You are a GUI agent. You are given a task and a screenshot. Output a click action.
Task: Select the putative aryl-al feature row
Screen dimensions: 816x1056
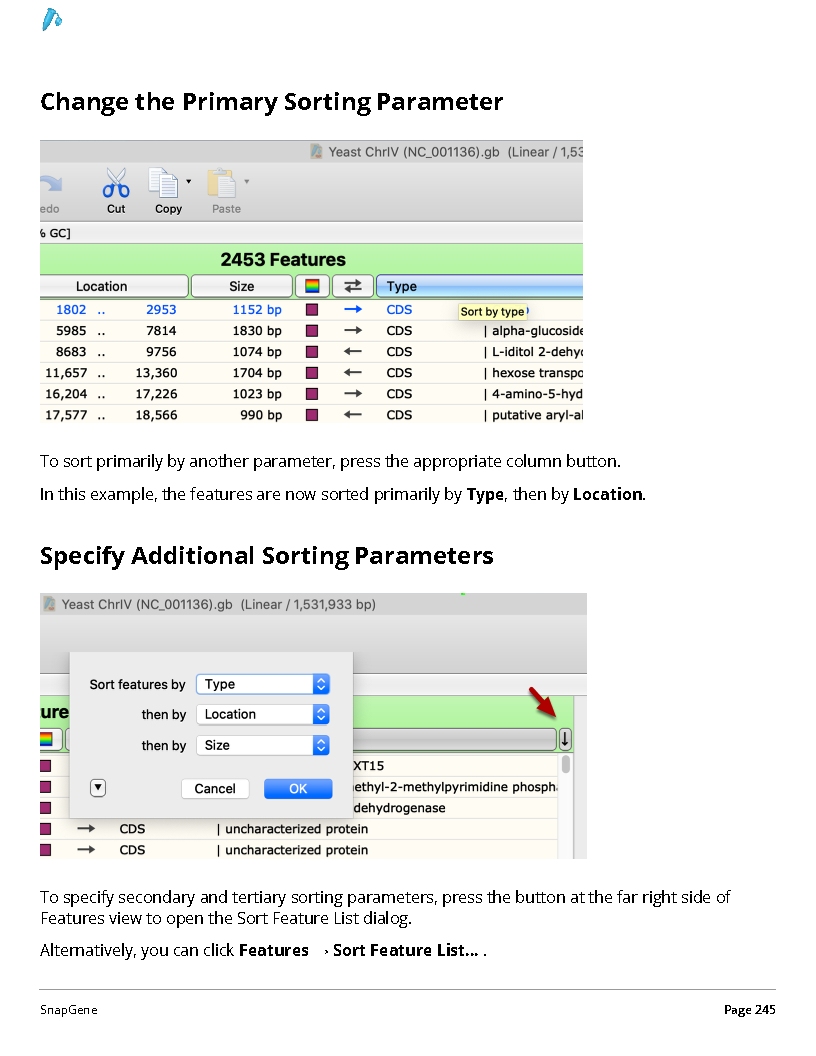click(312, 415)
